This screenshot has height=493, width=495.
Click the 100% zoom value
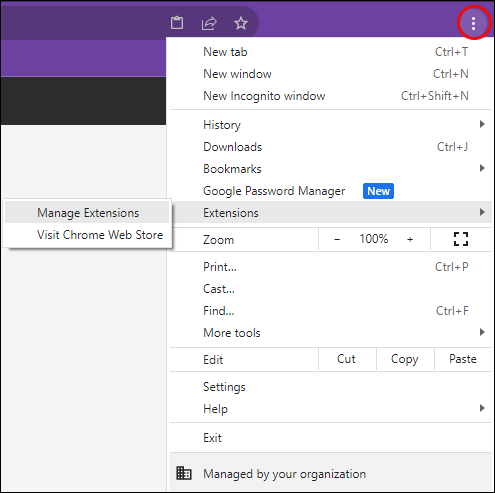(x=374, y=239)
